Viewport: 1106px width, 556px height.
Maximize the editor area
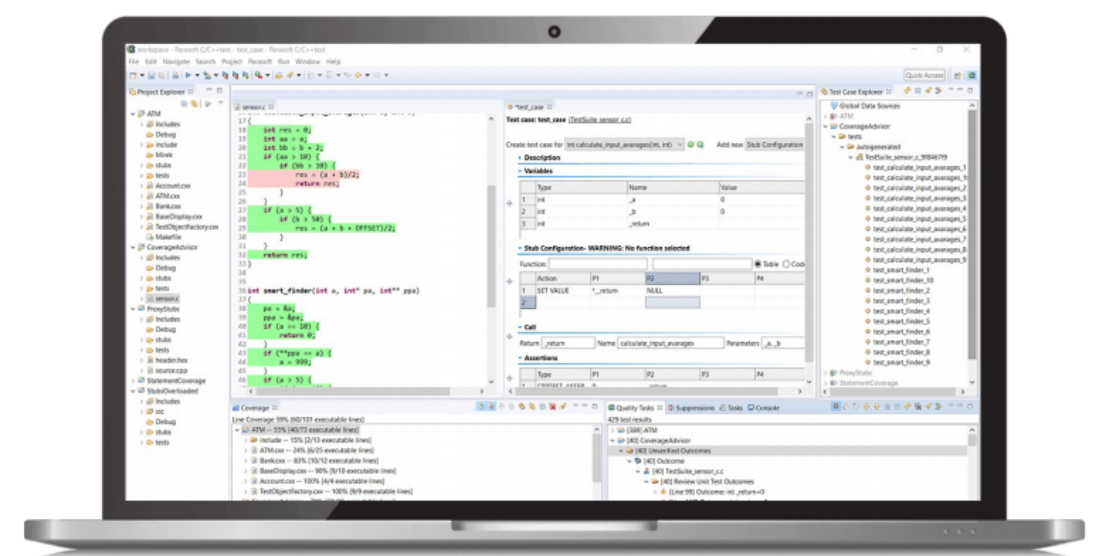pyautogui.click(x=810, y=94)
